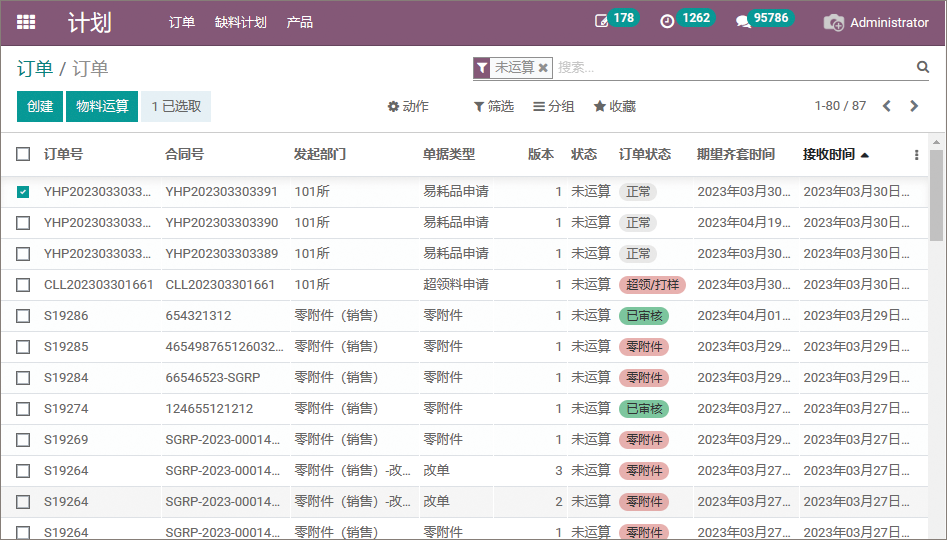Open the edit notifications icon showing 178

click(602, 21)
